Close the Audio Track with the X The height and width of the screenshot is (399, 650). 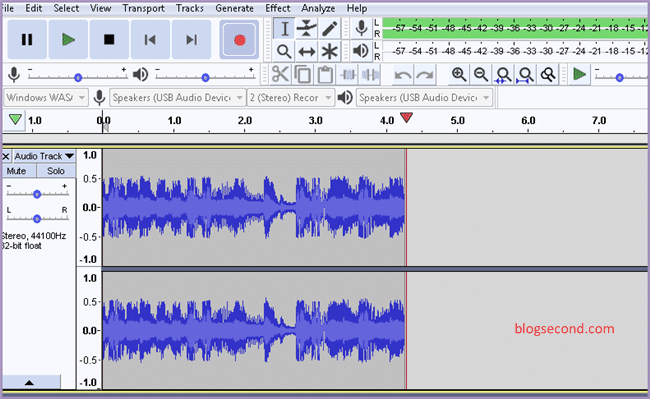(6, 156)
